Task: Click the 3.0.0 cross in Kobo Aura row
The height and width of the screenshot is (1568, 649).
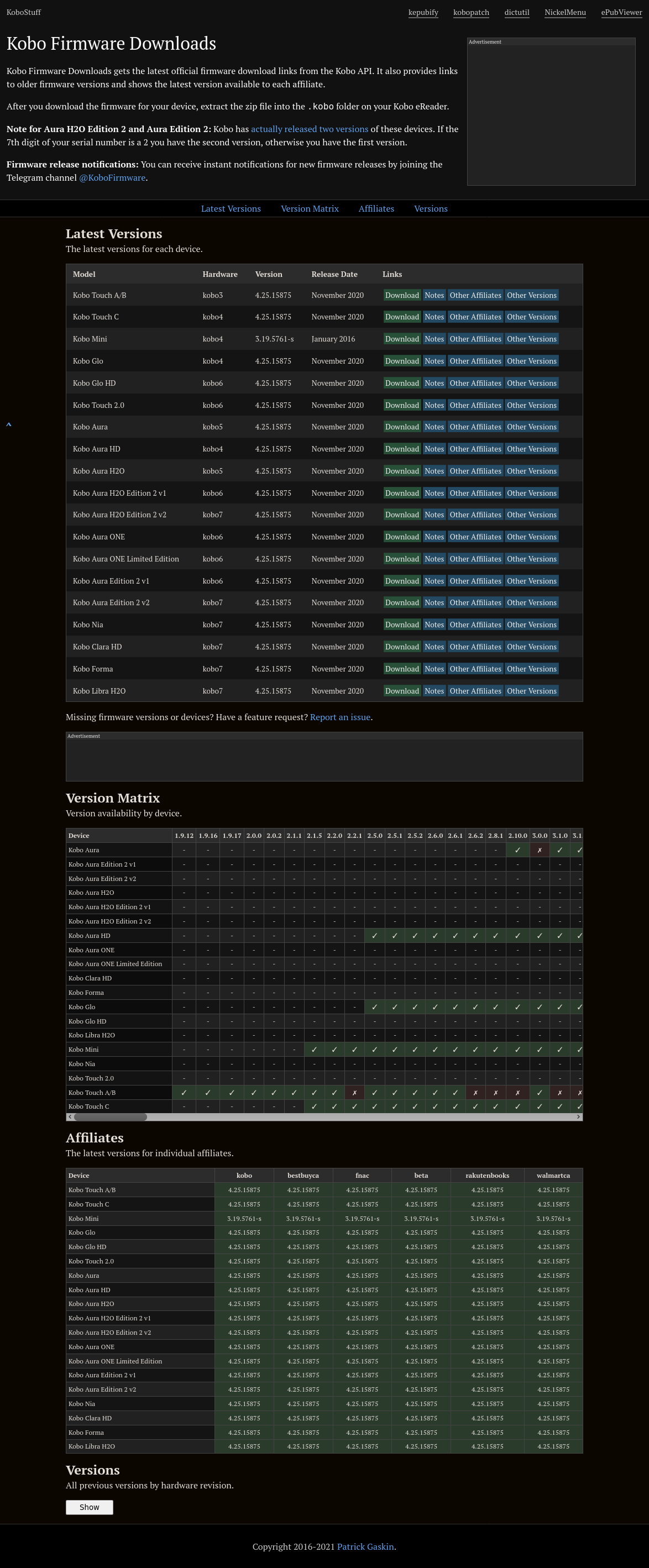Action: coord(540,851)
